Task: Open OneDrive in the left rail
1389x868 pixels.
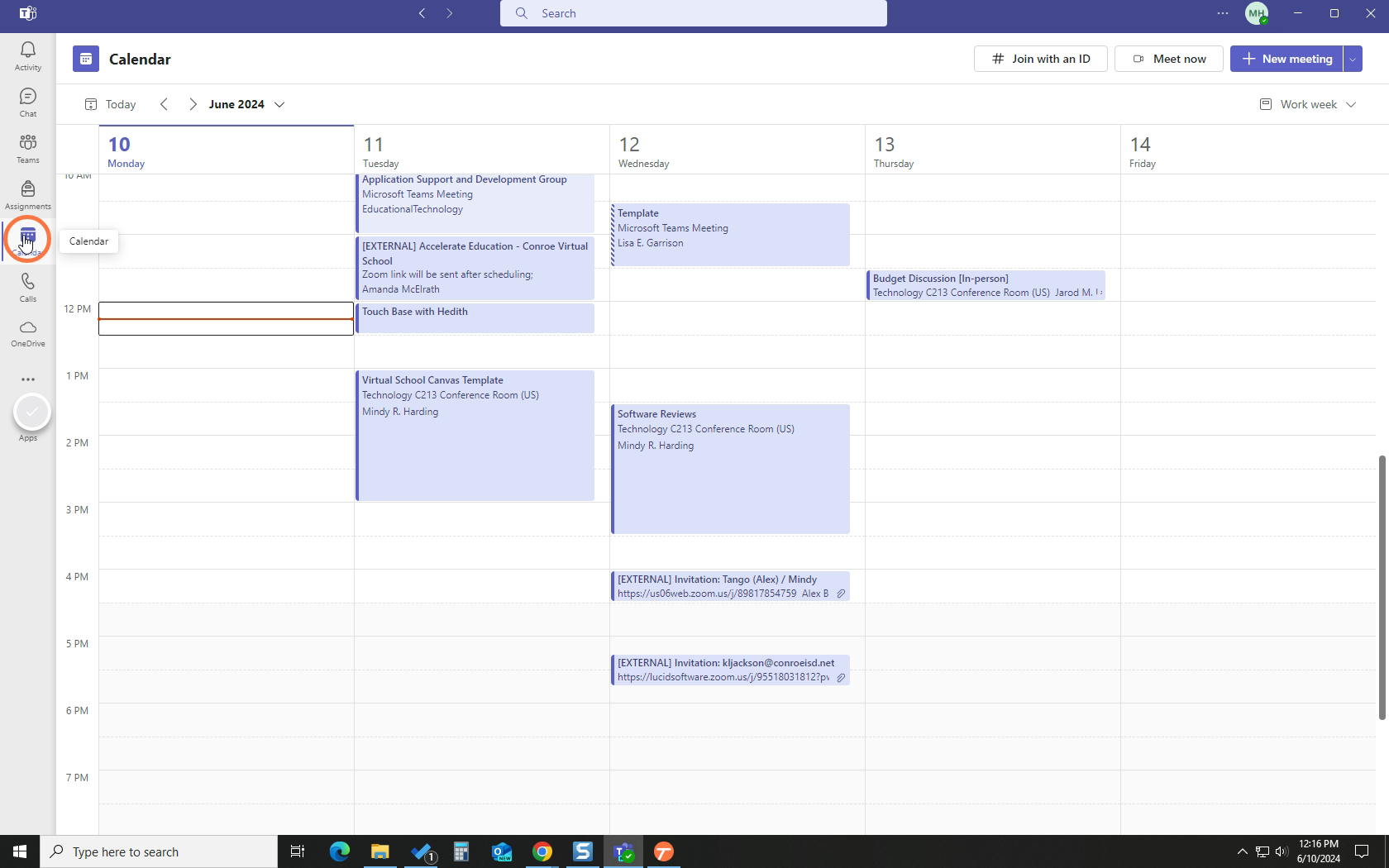Action: point(27,334)
